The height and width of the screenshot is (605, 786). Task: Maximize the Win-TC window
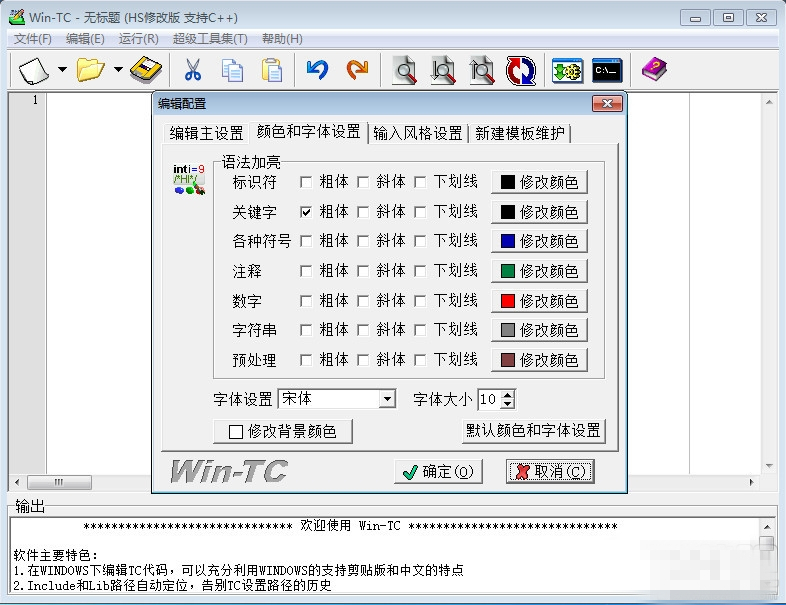pyautogui.click(x=728, y=18)
